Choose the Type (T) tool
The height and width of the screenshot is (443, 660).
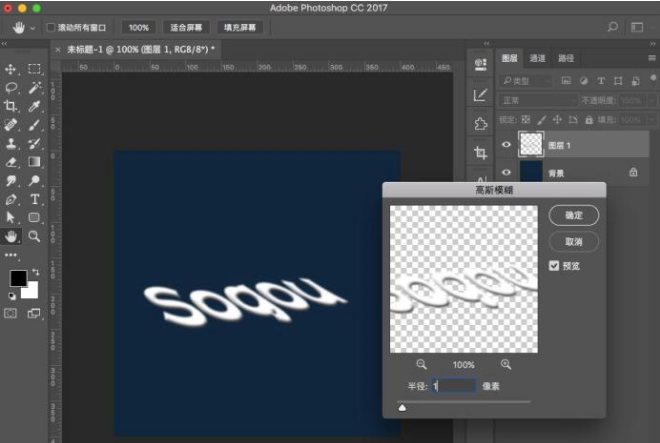click(35, 199)
